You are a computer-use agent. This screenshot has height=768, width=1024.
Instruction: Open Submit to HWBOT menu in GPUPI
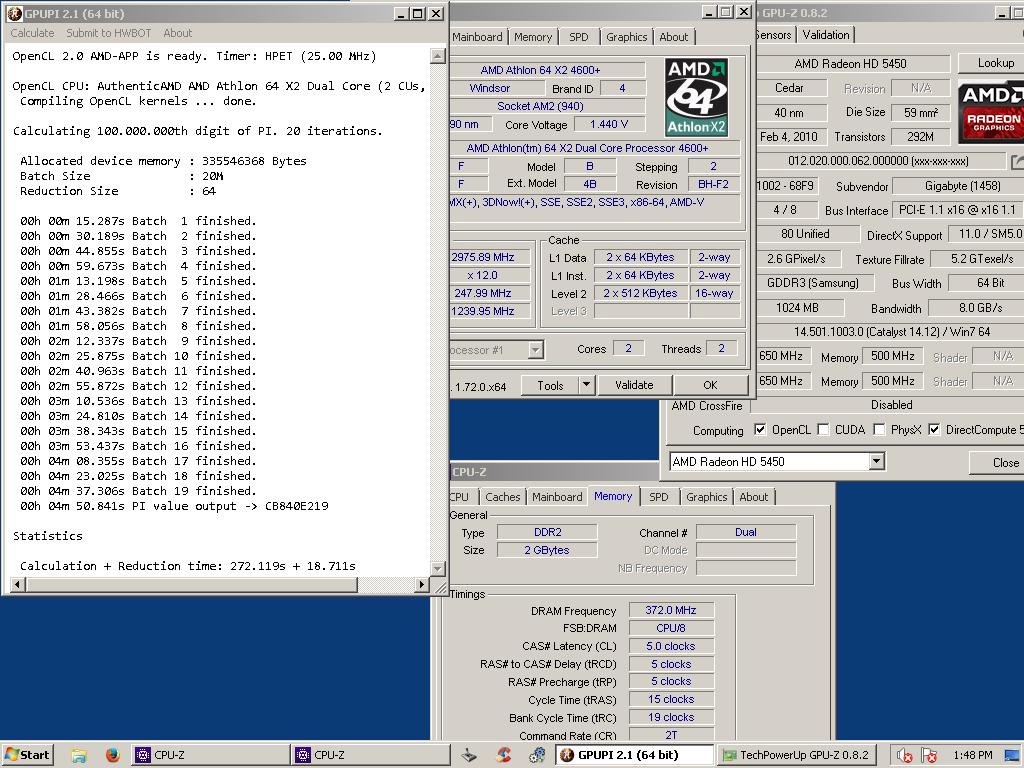pos(108,33)
